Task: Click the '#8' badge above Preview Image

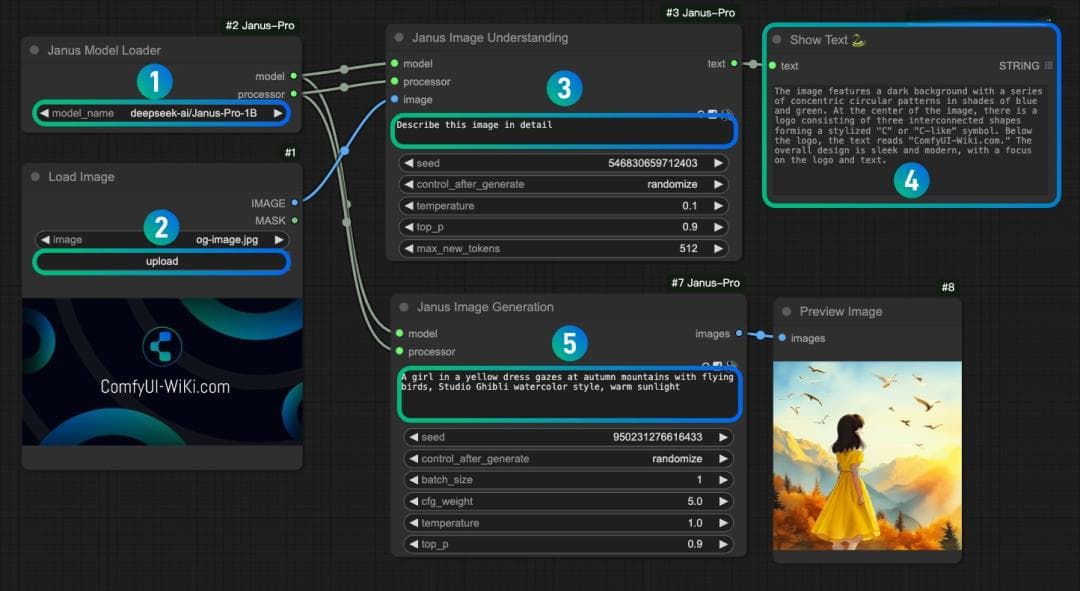Action: click(x=948, y=287)
